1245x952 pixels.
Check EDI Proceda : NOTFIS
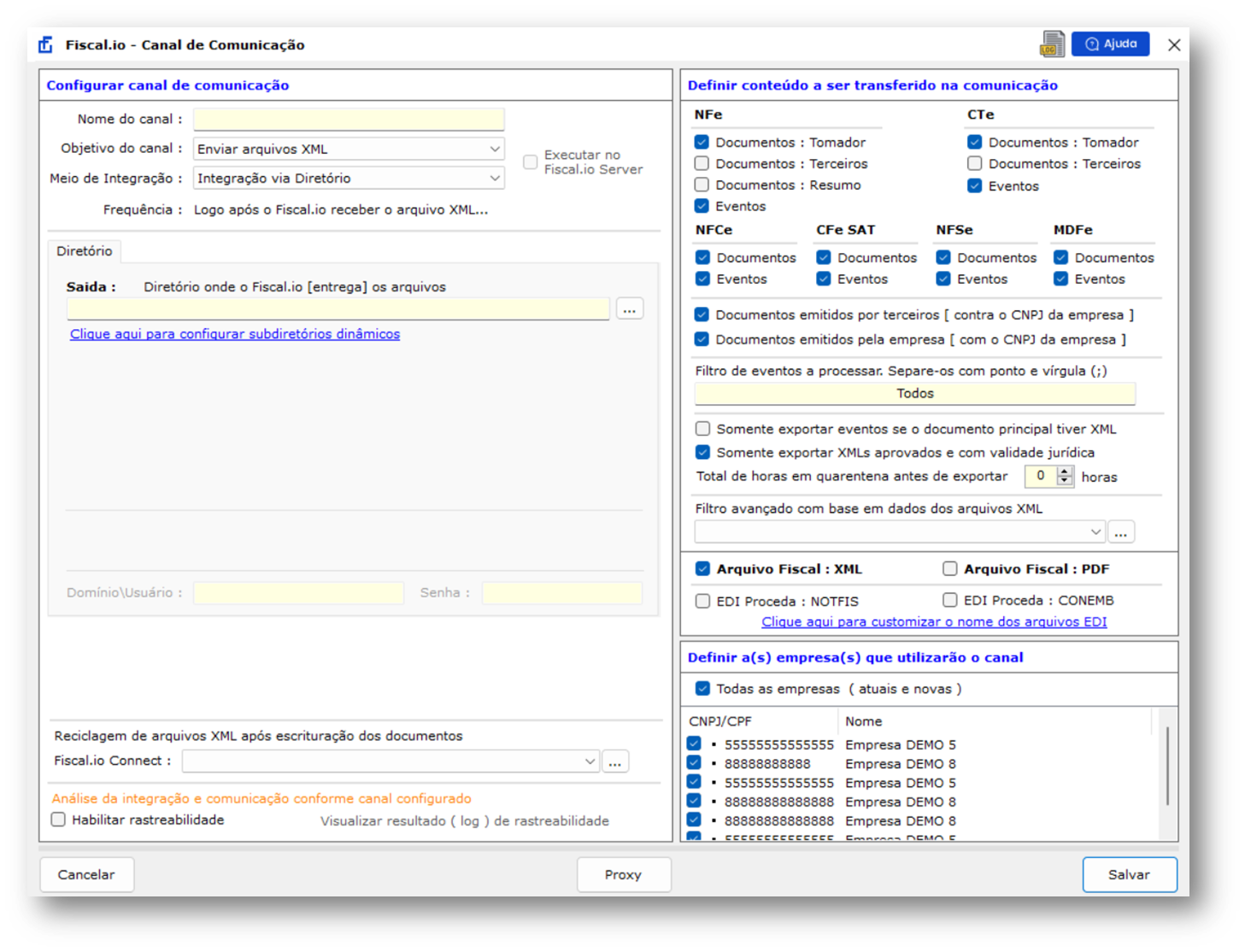[x=702, y=601]
